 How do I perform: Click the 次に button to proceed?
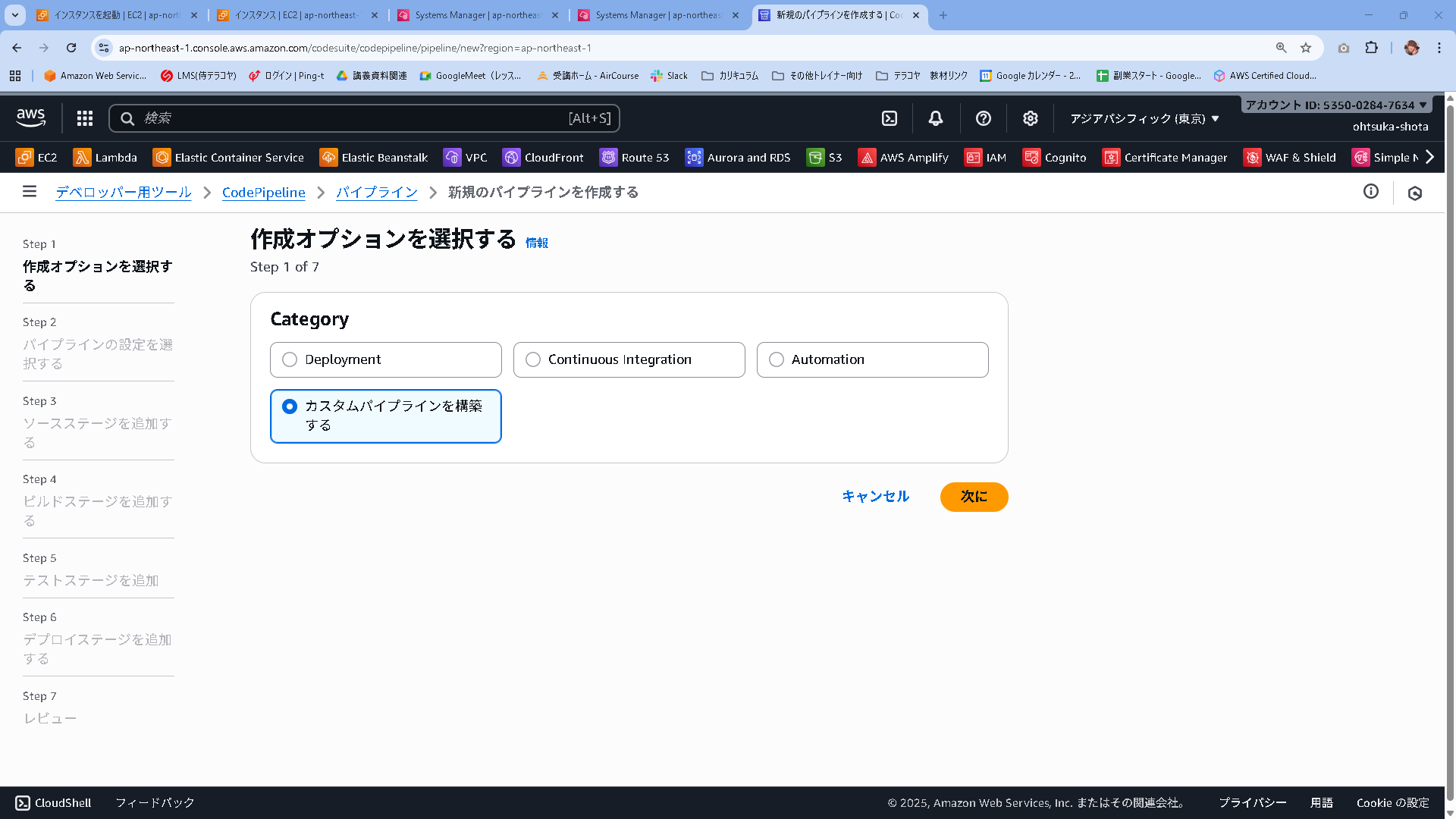coord(974,497)
